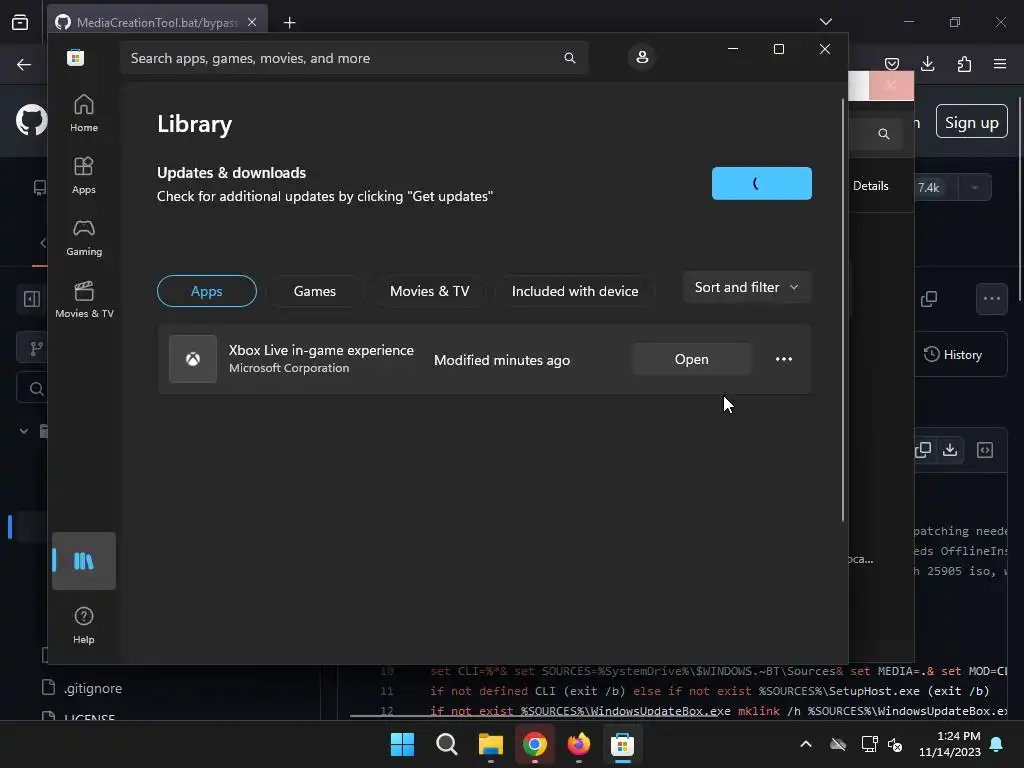Image resolution: width=1024 pixels, height=768 pixels.
Task: Copy raw file icon on GitHub
Action: coord(923,449)
